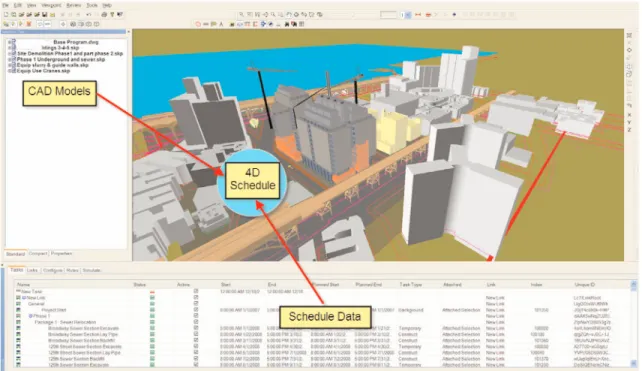Click the Name column header
The height and width of the screenshot is (371, 642).
tap(24, 285)
